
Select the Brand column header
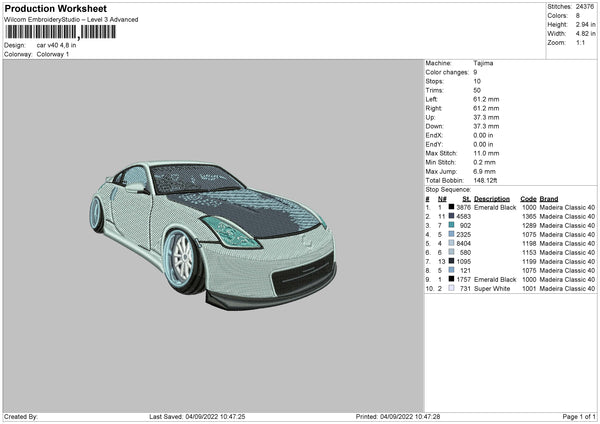[549, 198]
